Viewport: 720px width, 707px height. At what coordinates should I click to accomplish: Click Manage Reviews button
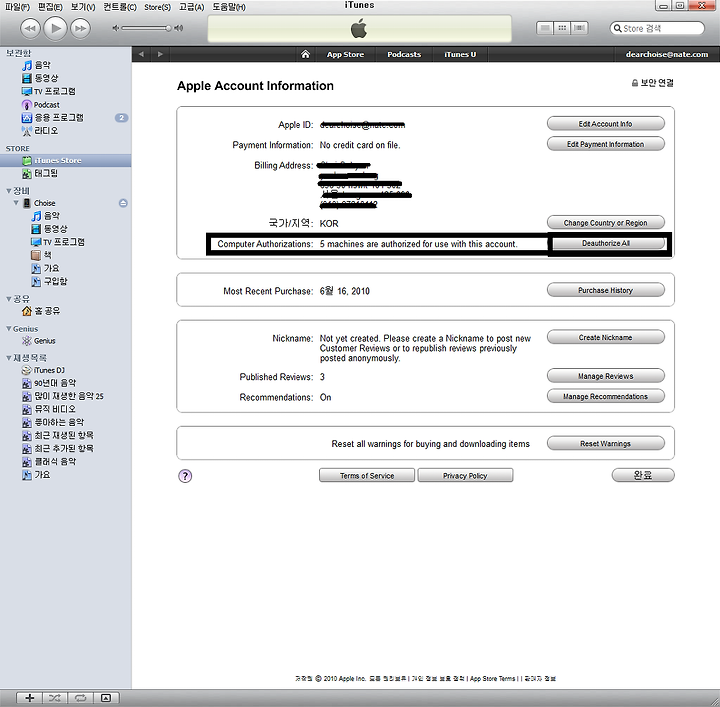(x=606, y=376)
